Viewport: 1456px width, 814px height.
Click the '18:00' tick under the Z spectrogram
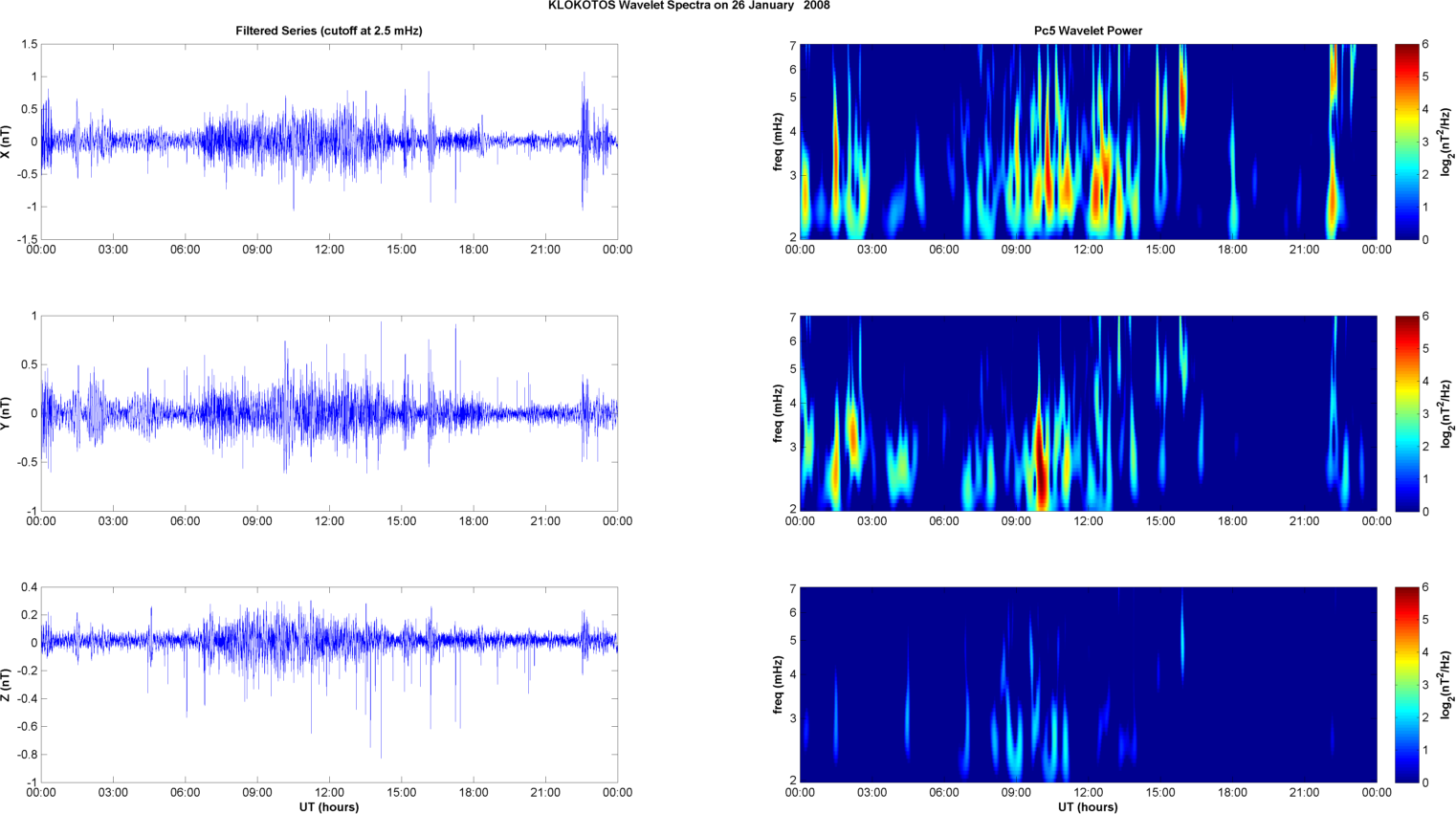1232,792
